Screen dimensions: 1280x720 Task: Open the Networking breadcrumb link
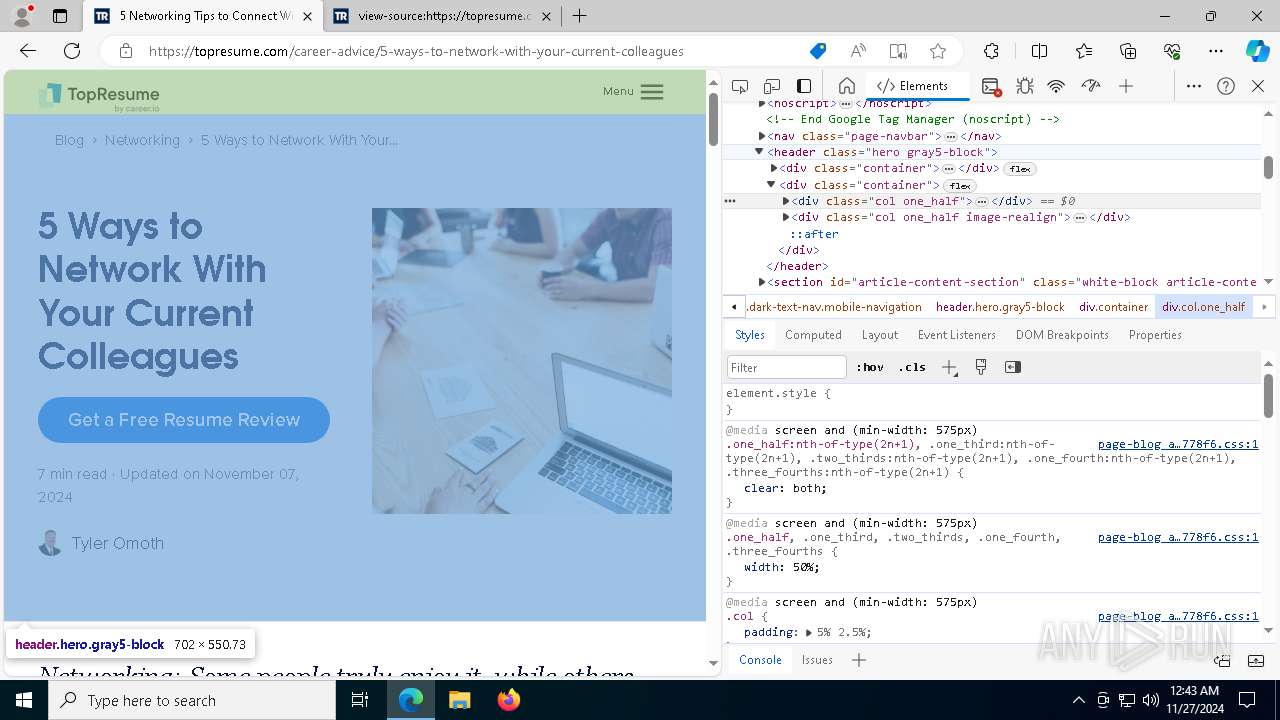tap(142, 140)
